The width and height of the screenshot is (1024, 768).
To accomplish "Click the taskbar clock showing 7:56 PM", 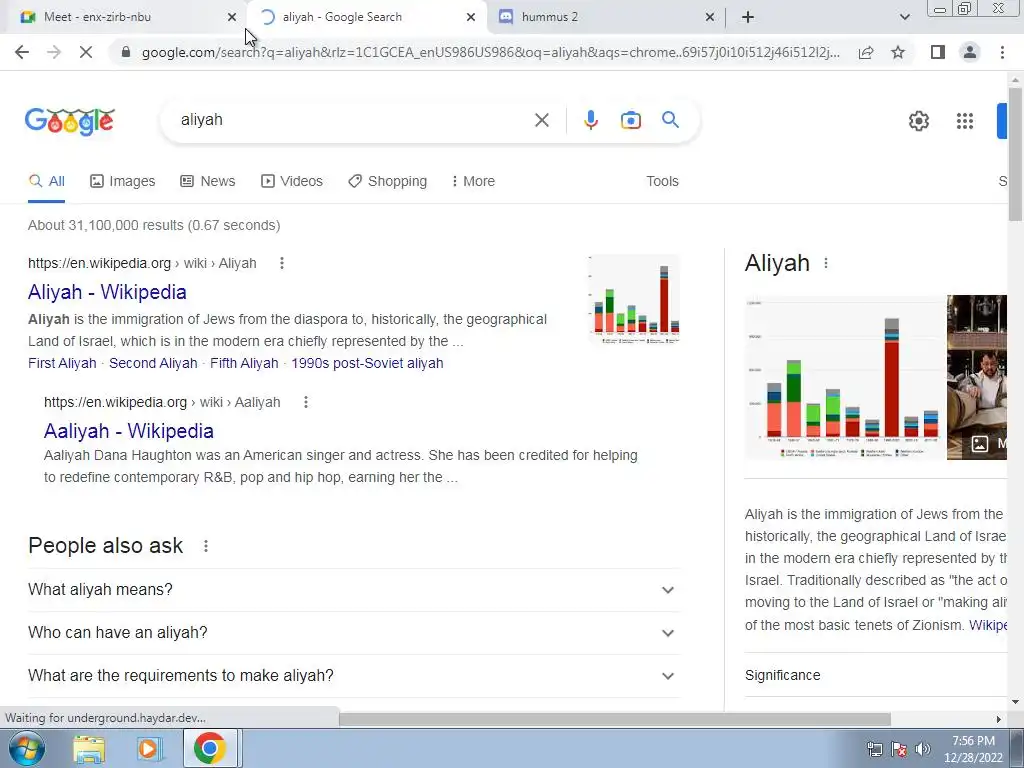I will (x=973, y=749).
